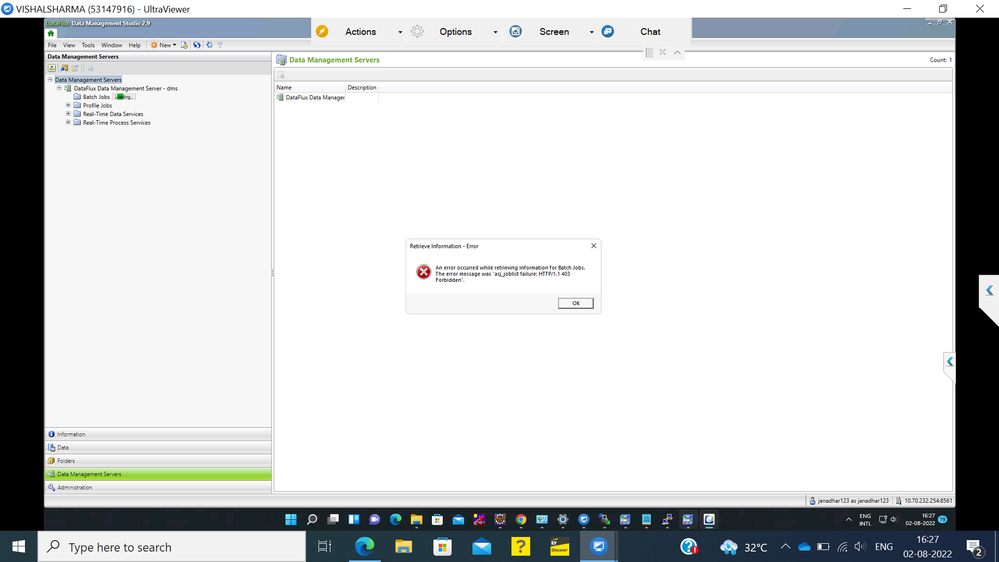
Task: Open Microsoft Edge on local taskbar
Action: pyautogui.click(x=364, y=547)
